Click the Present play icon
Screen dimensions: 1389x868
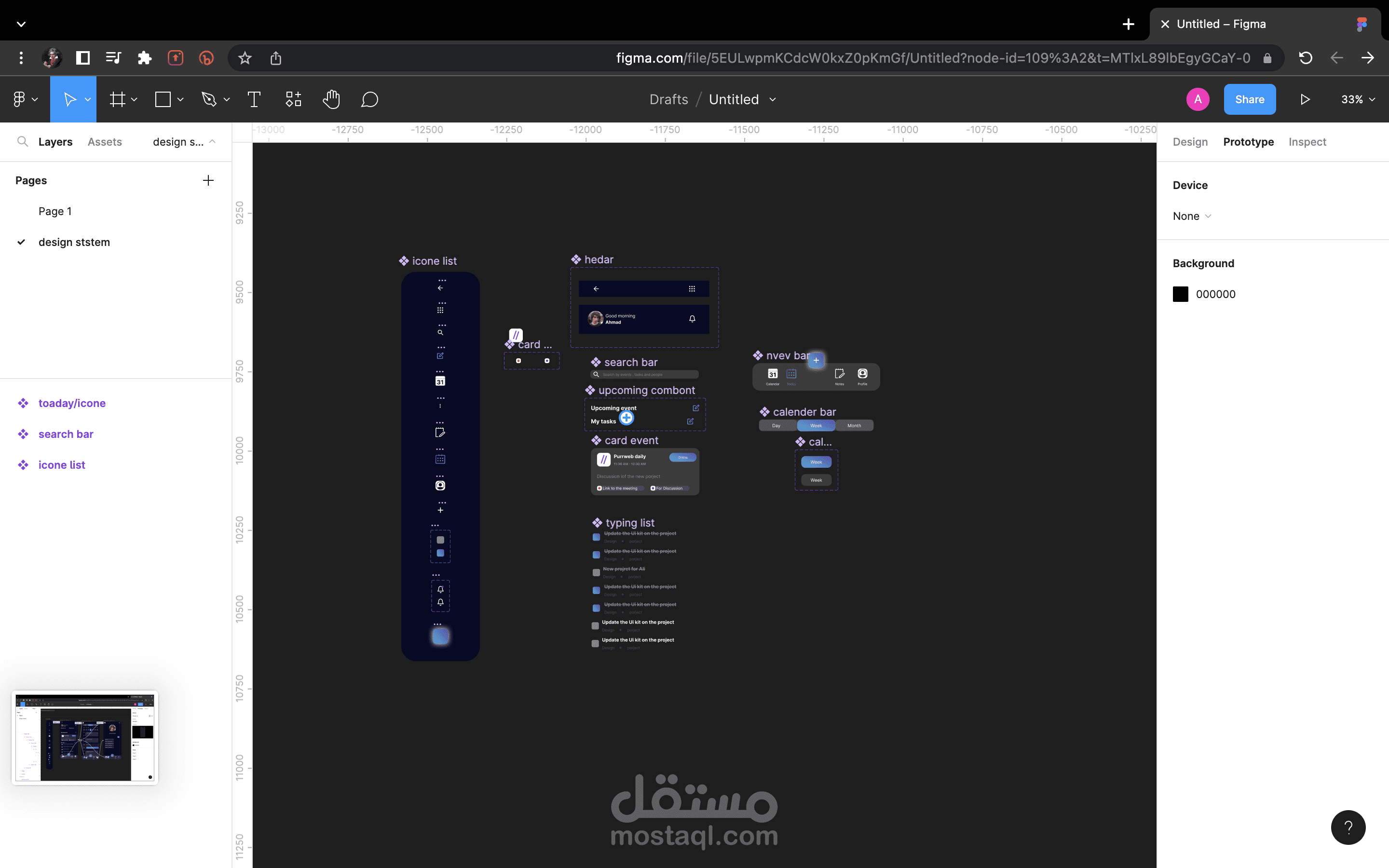click(x=1305, y=99)
